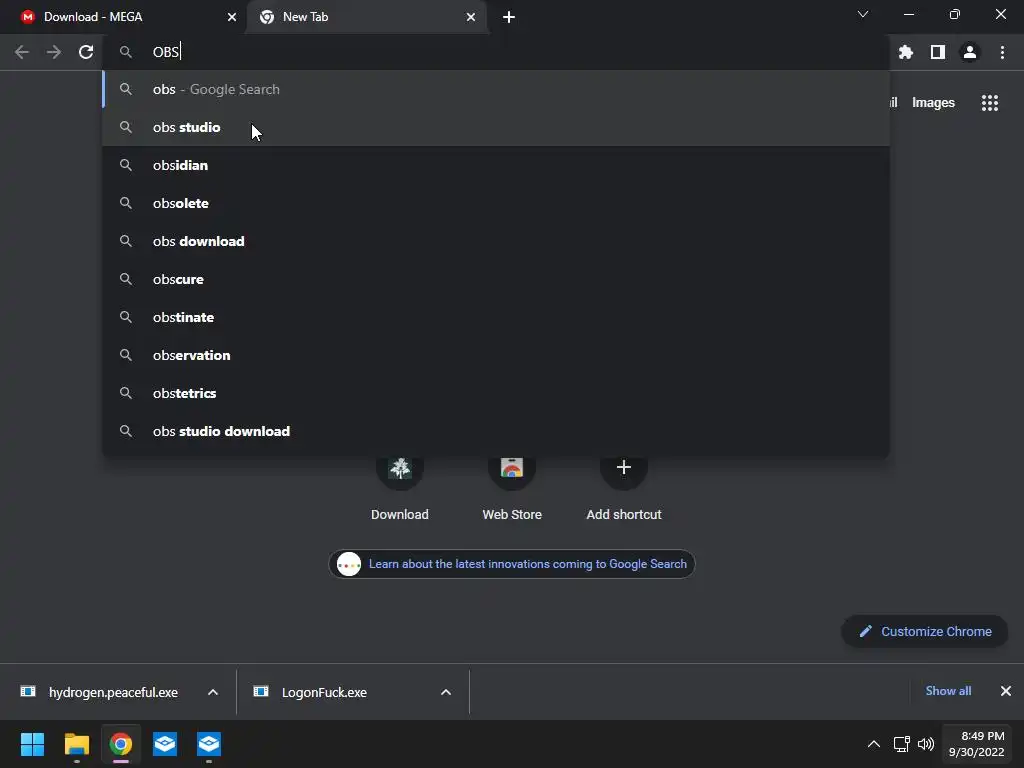This screenshot has height=768, width=1024.
Task: Click the Chrome taskbar icon
Action: pos(121,744)
